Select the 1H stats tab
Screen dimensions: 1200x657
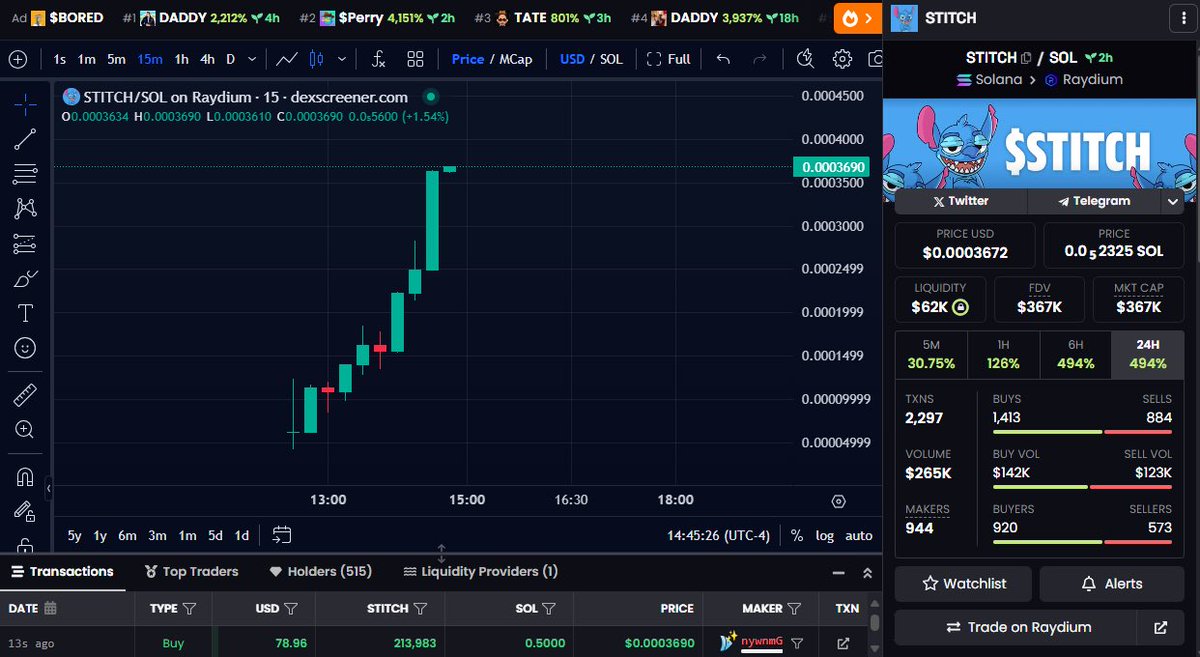tap(1003, 354)
